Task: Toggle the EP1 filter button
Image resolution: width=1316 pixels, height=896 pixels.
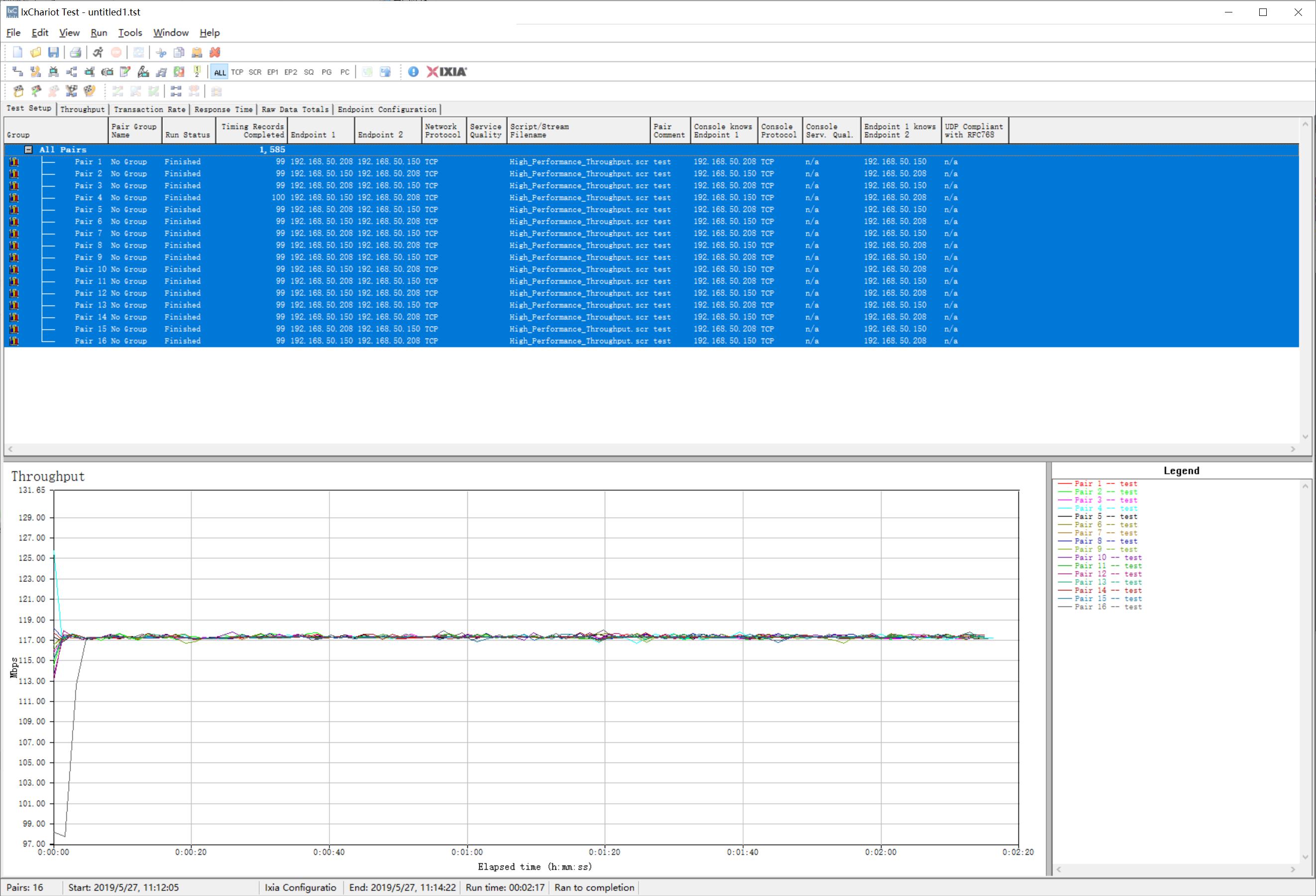Action: 272,73
